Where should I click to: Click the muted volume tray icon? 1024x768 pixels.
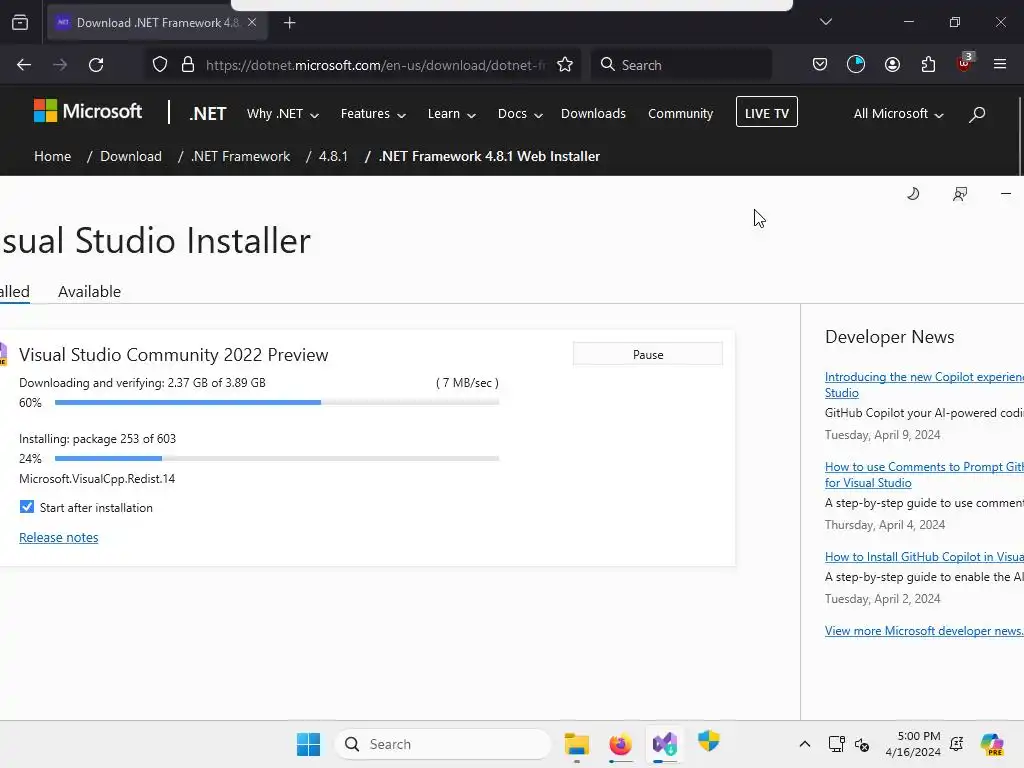pyautogui.click(x=862, y=744)
